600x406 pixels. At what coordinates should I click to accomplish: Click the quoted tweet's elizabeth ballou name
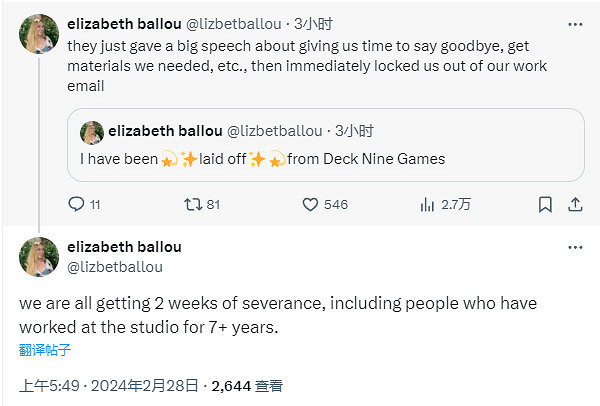point(165,131)
